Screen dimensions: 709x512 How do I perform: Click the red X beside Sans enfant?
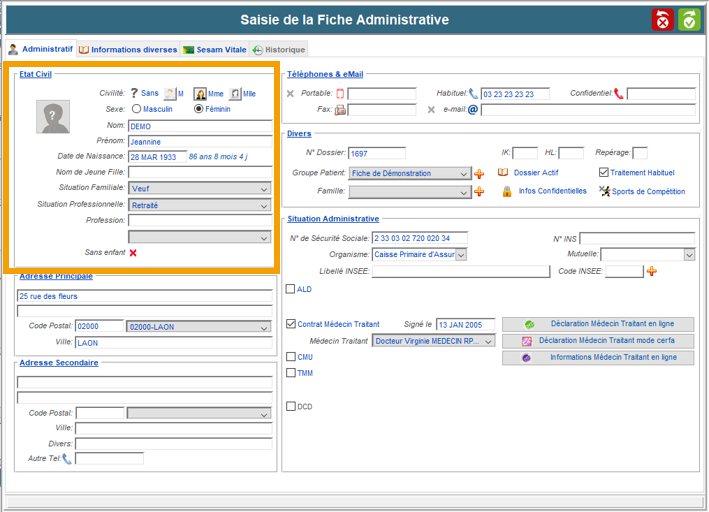click(x=133, y=253)
